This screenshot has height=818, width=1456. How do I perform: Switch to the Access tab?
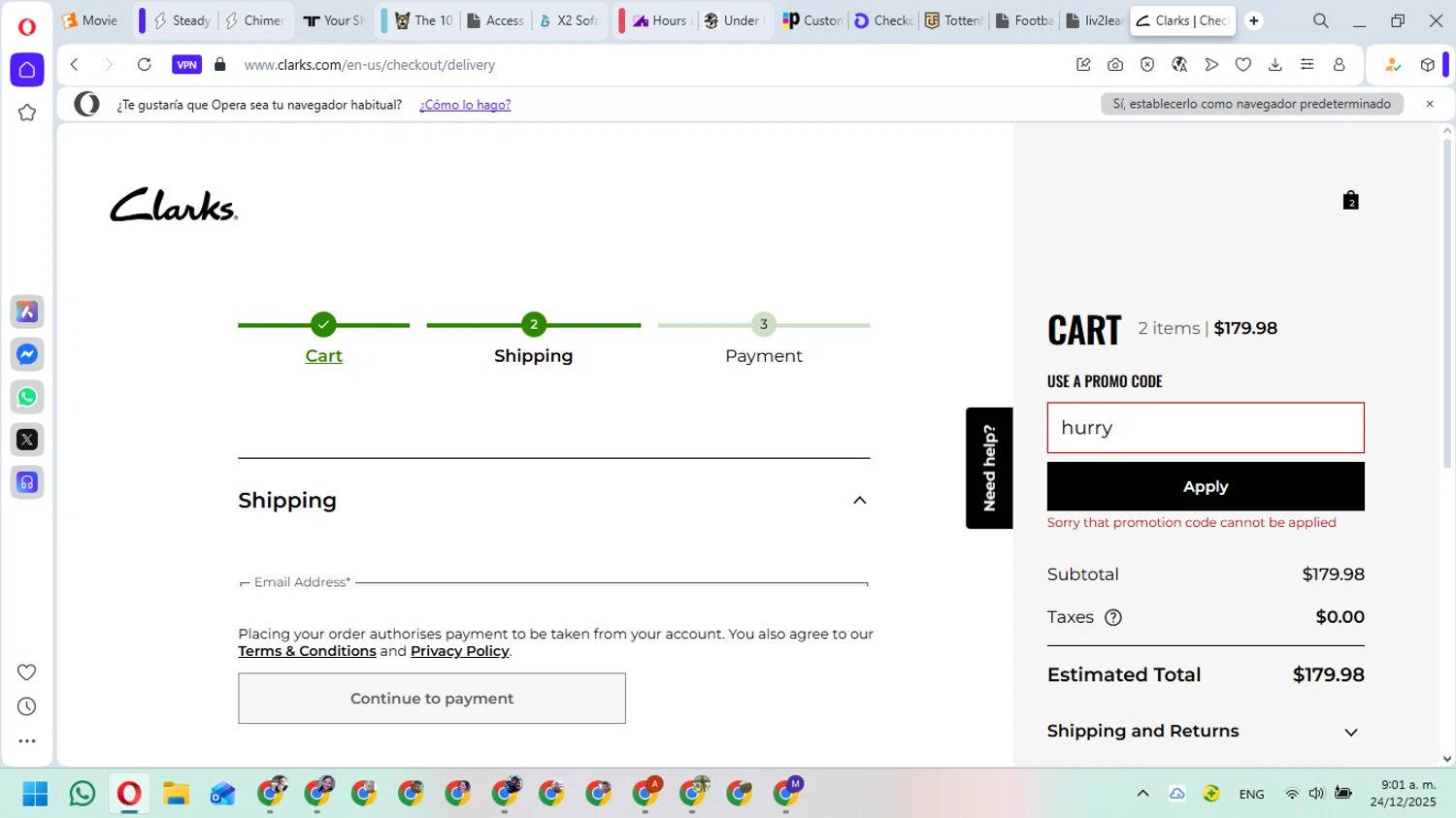coord(495,20)
